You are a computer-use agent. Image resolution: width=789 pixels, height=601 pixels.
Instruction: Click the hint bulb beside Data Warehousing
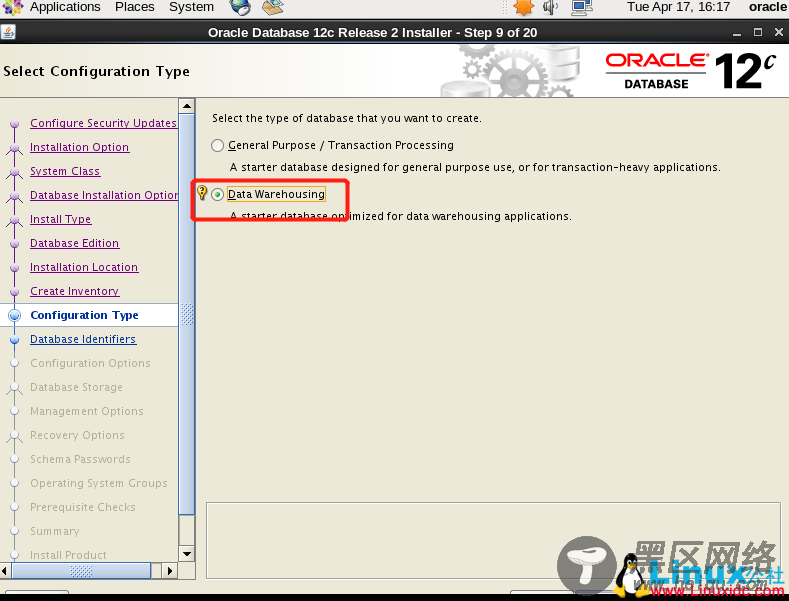pyautogui.click(x=202, y=193)
